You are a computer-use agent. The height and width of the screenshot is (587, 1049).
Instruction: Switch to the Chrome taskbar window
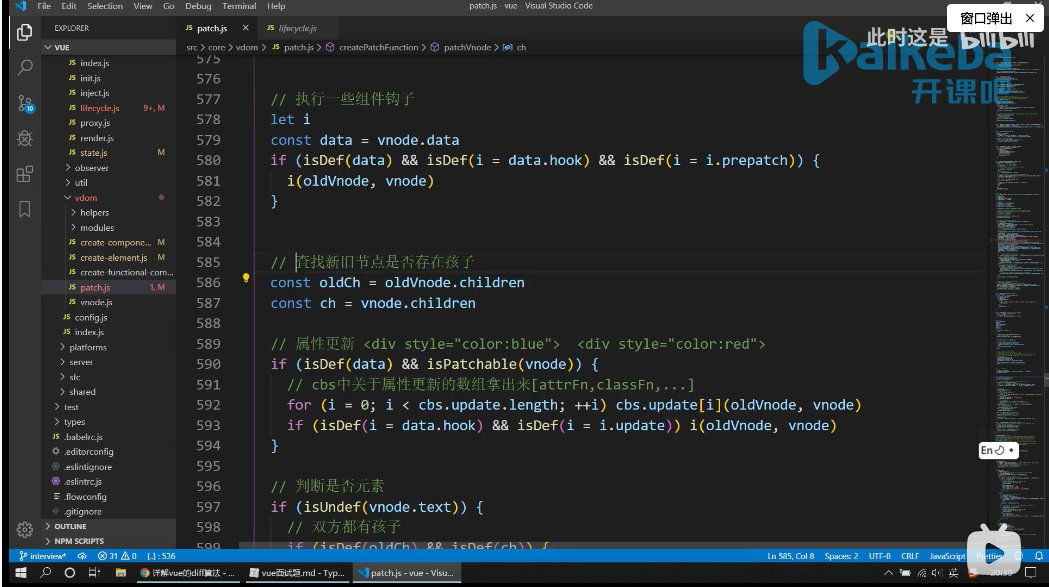click(x=187, y=573)
